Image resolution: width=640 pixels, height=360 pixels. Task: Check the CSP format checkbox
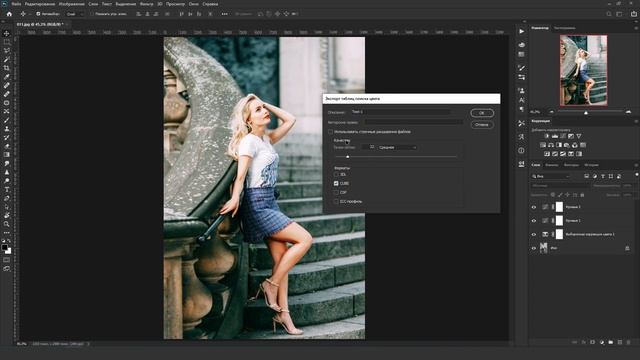point(336,192)
